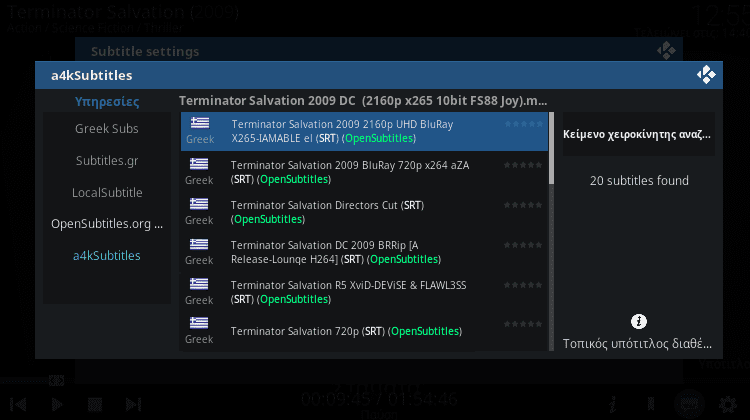
Task: Click star rating of the XviD-DEViSE subtitle
Action: (x=523, y=285)
